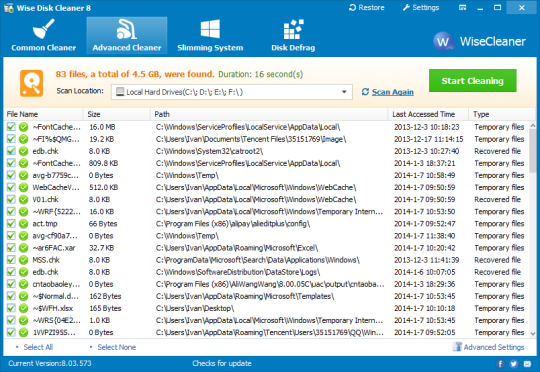540x372 pixels.
Task: Click green status icon for ~ar6FAC.xar row
Action: click(x=23, y=248)
